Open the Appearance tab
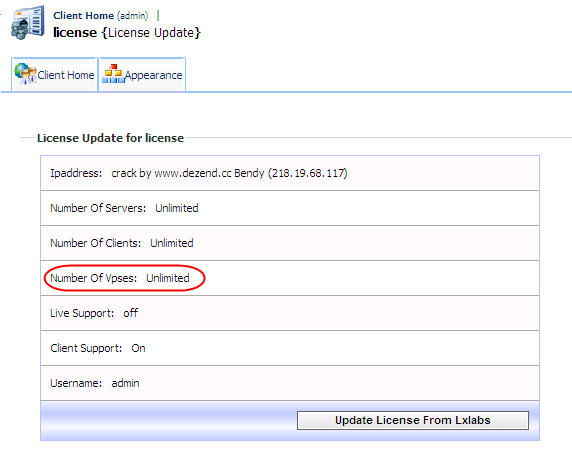Image resolution: width=572 pixels, height=454 pixels. click(x=142, y=74)
